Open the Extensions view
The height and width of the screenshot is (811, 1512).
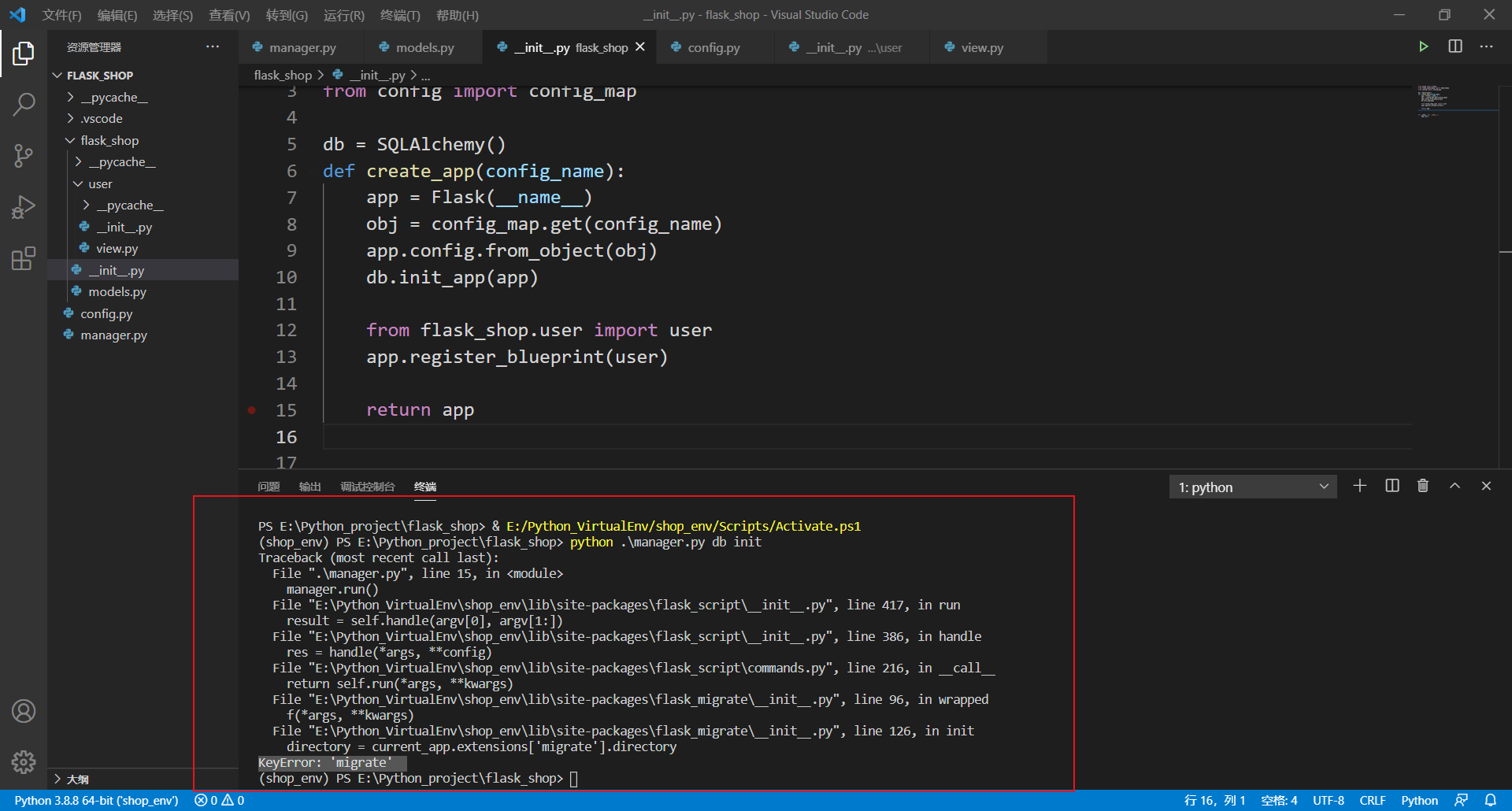click(x=24, y=258)
